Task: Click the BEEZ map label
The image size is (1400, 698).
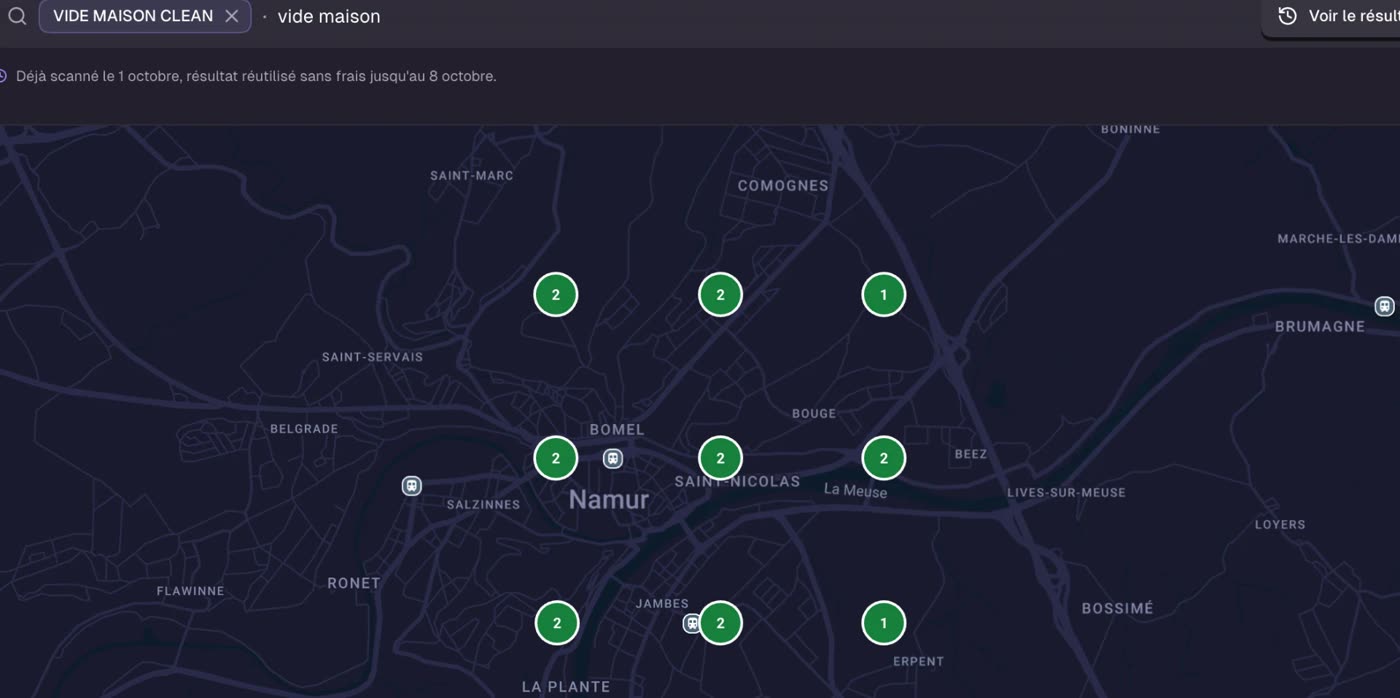Action: tap(971, 454)
